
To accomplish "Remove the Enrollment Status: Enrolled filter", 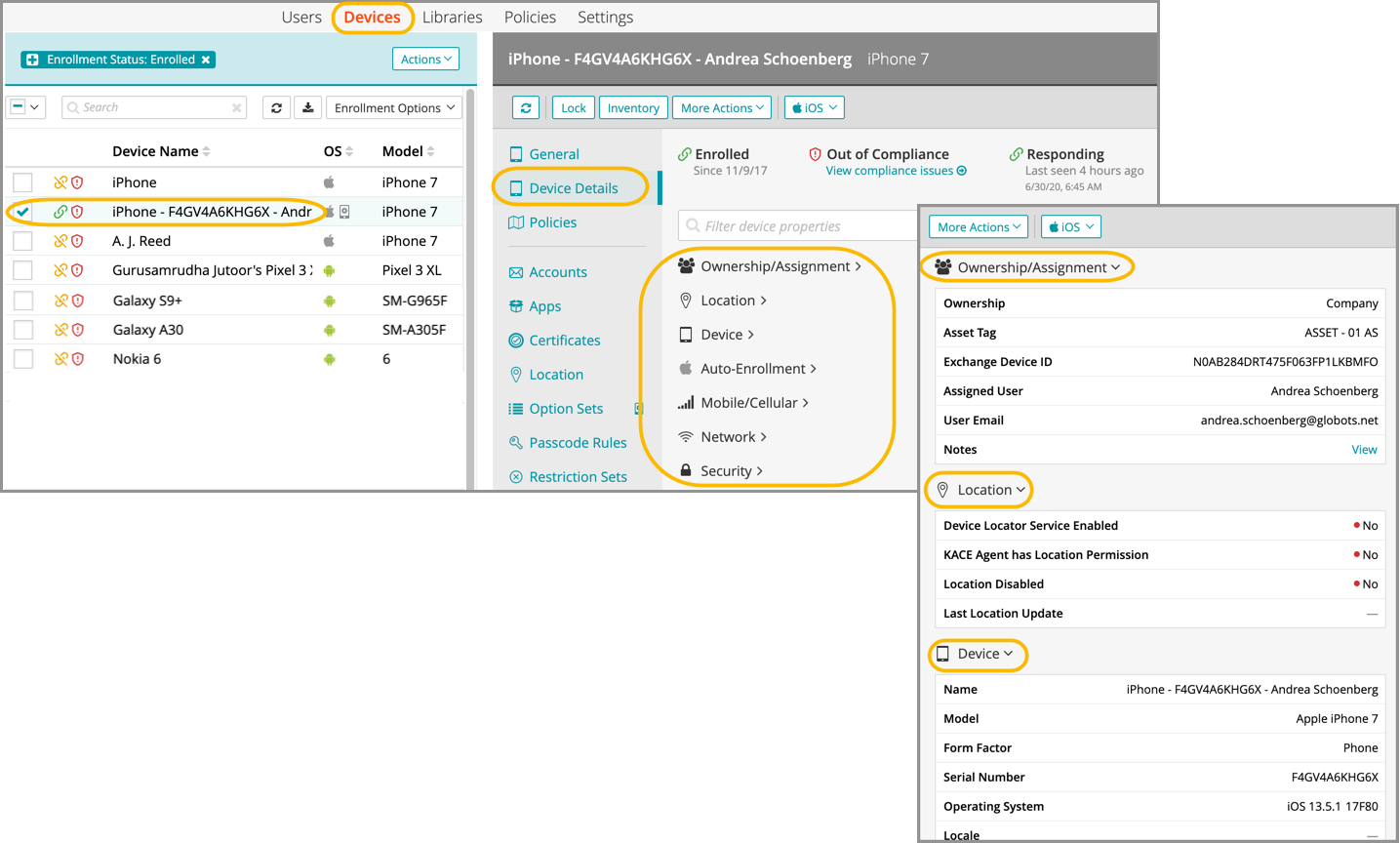I will [206, 60].
